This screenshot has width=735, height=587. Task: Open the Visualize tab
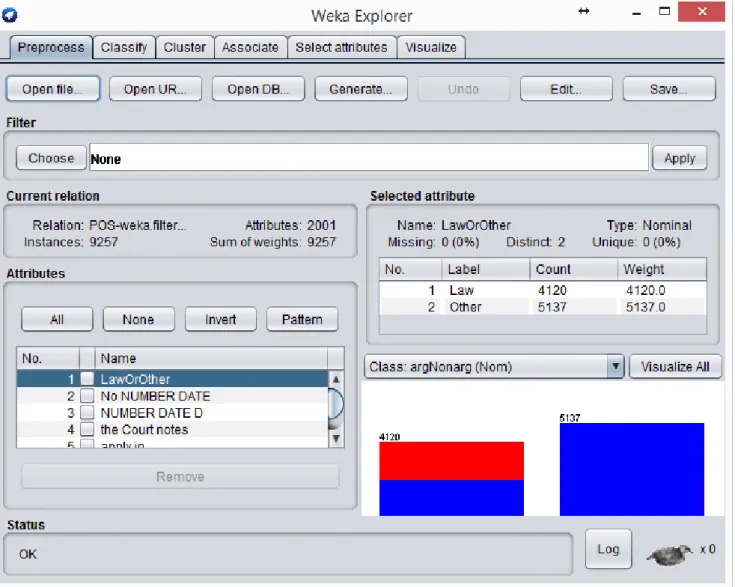(431, 47)
